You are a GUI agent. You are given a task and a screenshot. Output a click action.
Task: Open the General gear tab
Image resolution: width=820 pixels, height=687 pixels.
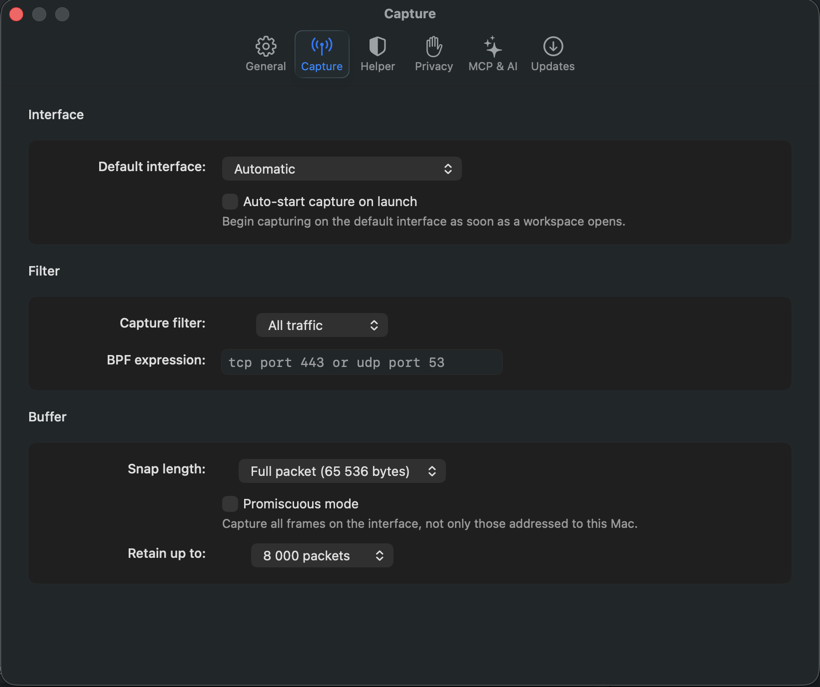pos(266,54)
